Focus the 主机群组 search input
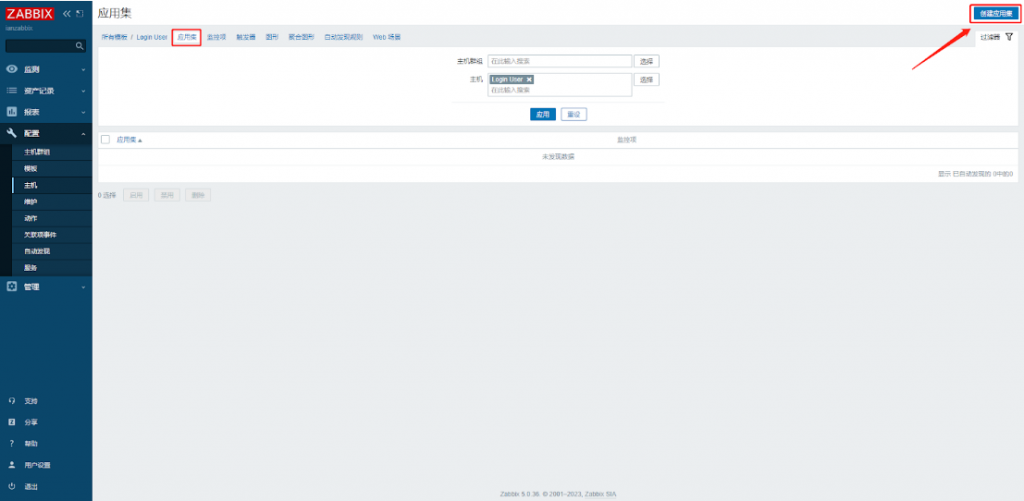 (560, 61)
